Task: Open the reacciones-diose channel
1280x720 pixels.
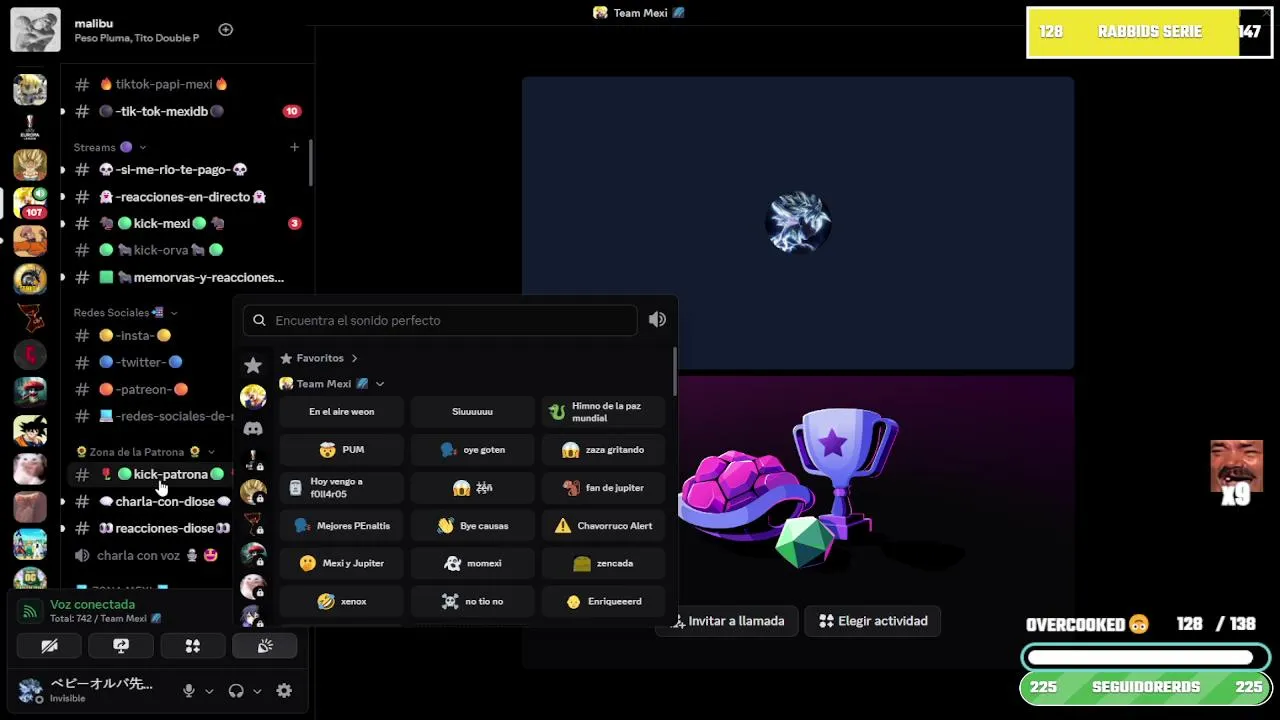Action: pos(150,528)
